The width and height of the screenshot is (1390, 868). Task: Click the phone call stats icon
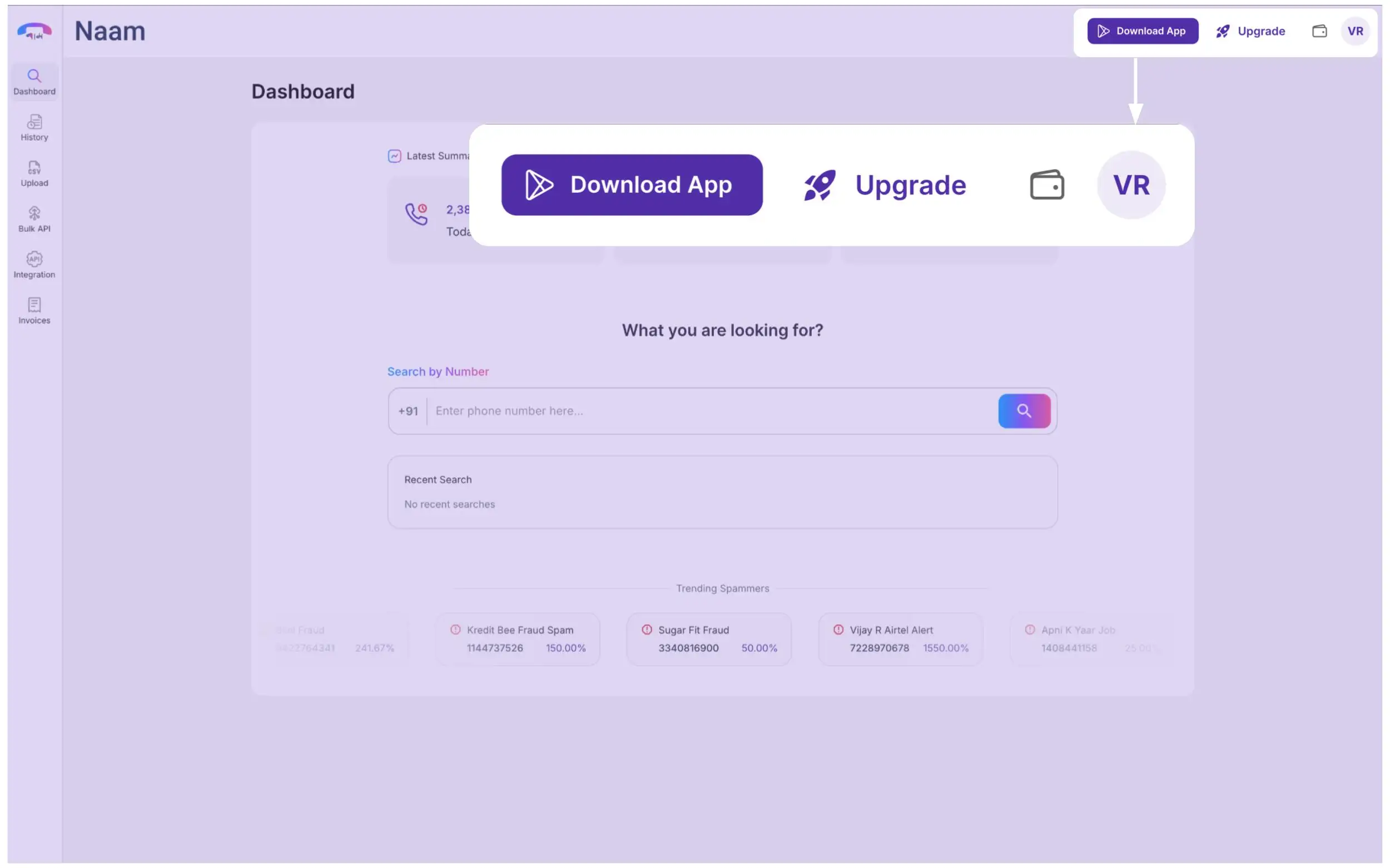tap(416, 214)
